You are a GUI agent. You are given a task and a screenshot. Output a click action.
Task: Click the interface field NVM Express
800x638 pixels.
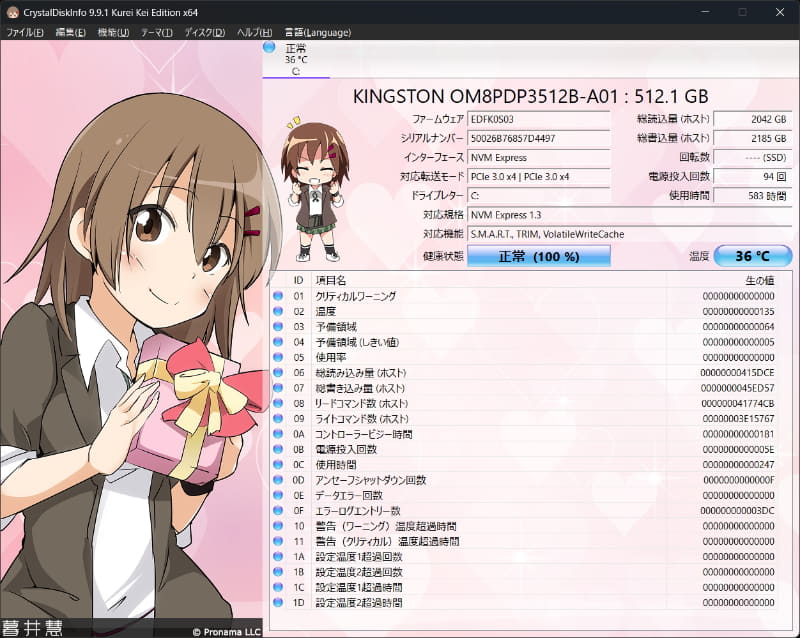point(539,157)
